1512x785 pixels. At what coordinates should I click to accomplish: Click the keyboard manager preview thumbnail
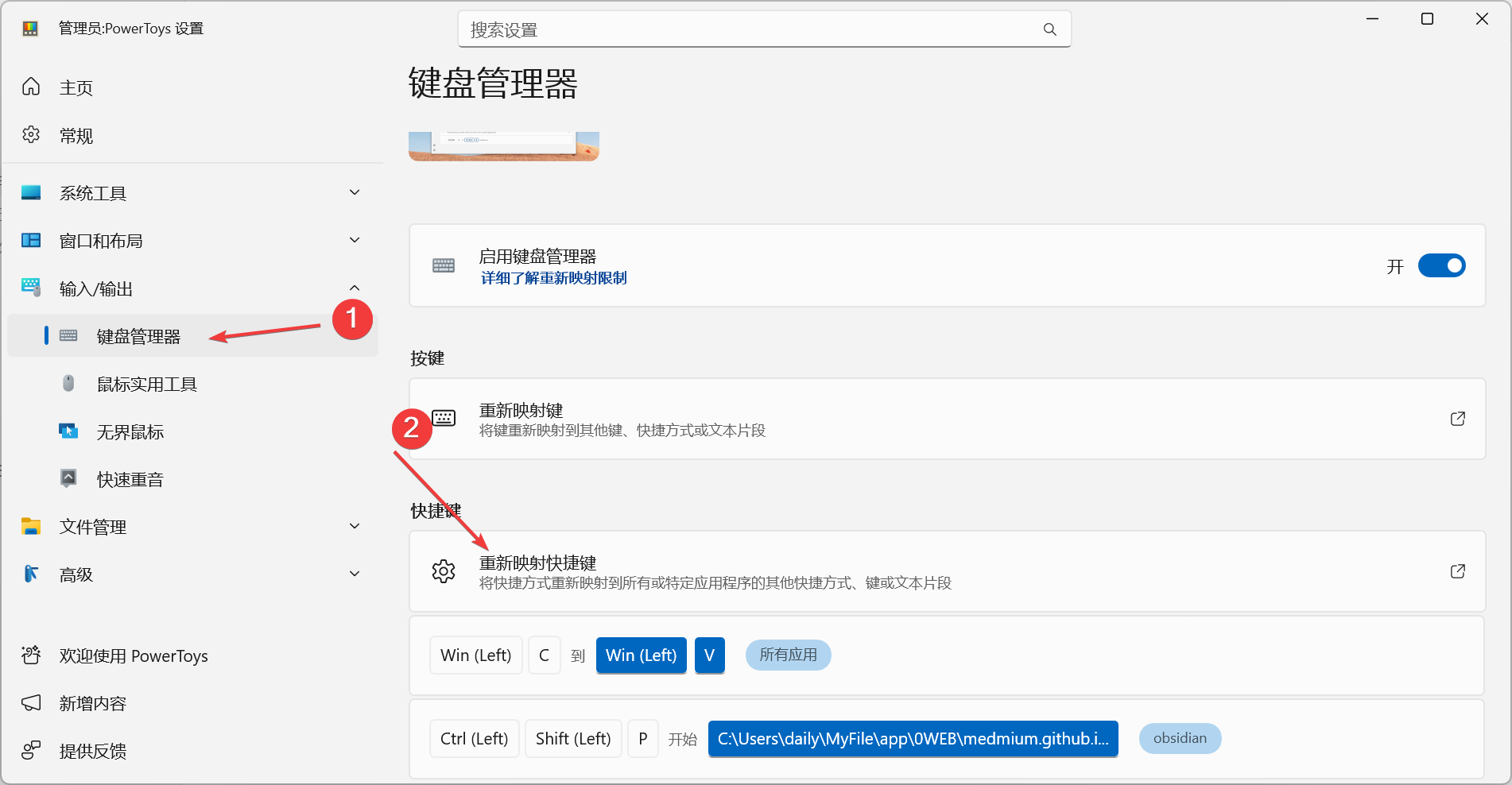click(503, 146)
